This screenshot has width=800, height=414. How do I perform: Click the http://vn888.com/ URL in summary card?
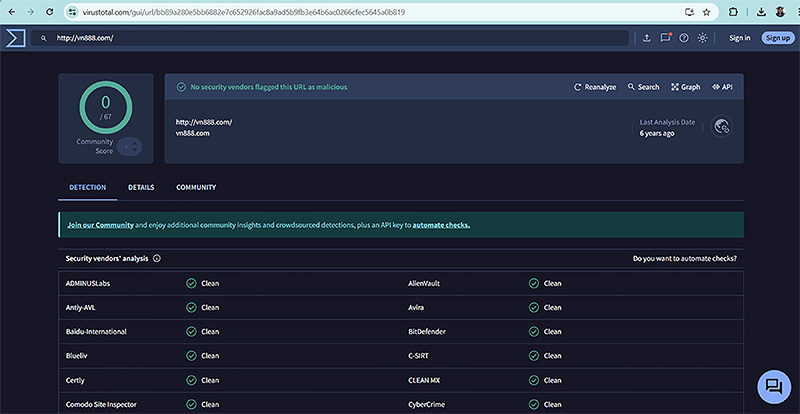point(204,123)
